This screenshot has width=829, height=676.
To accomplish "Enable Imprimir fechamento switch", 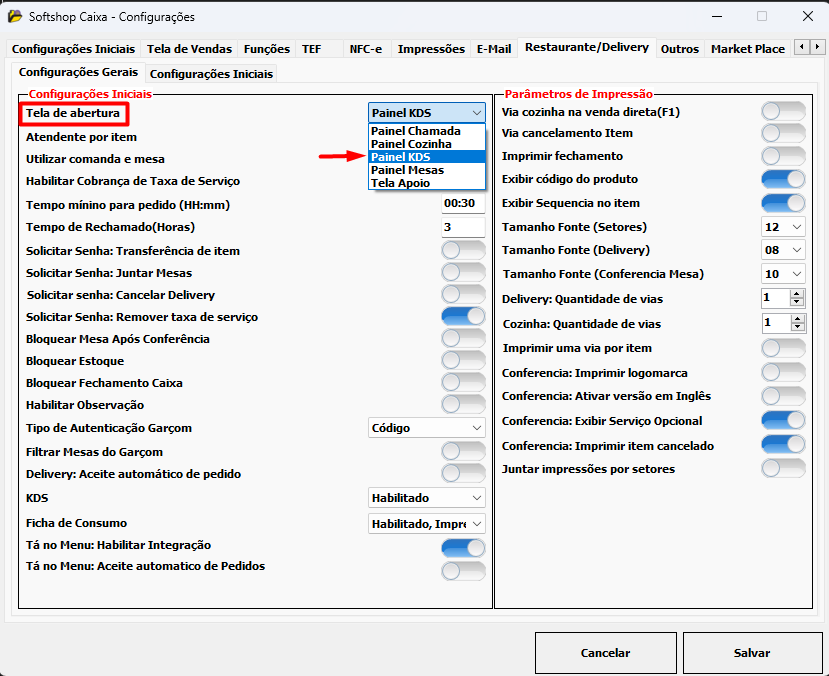I will tap(783, 156).
